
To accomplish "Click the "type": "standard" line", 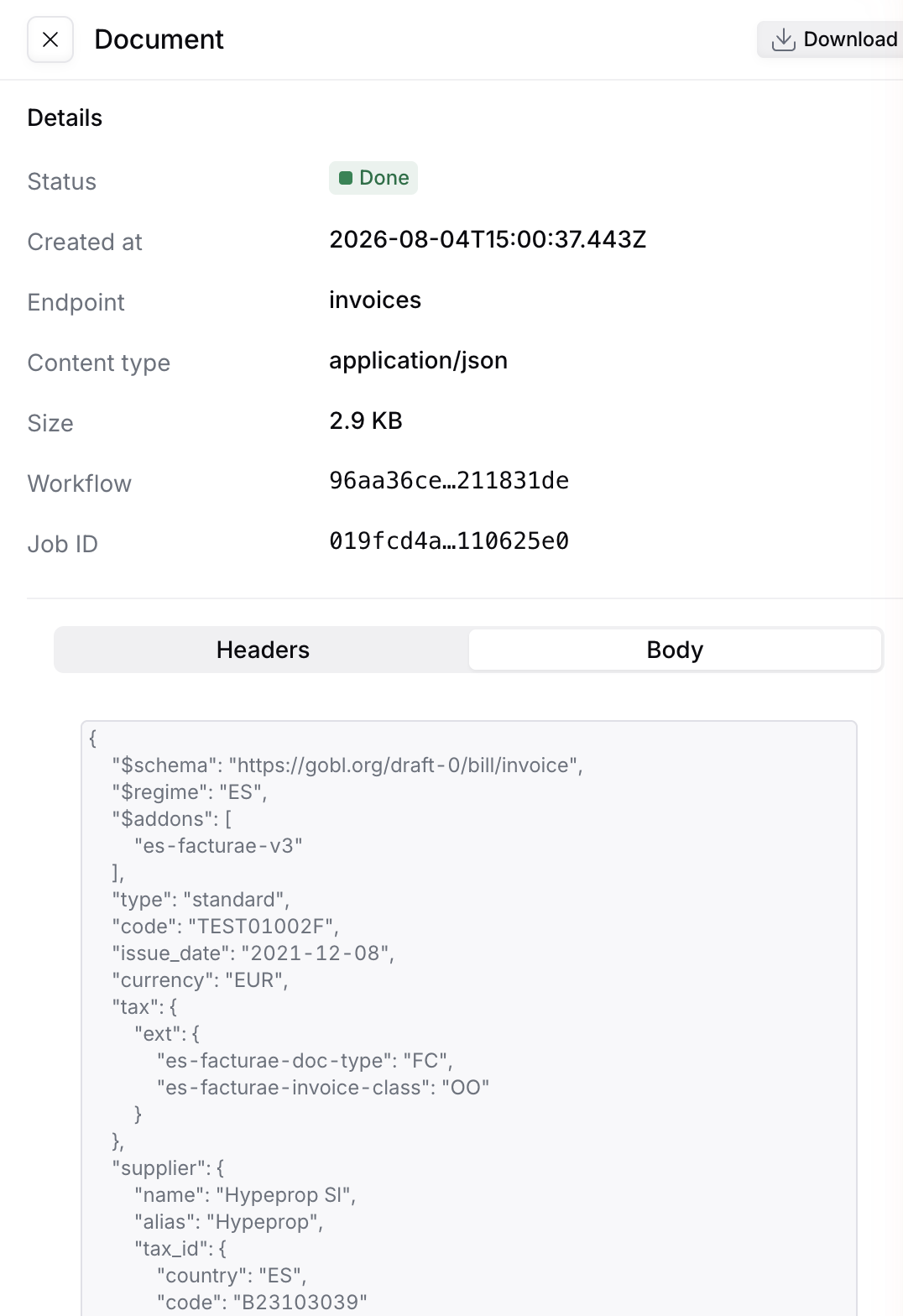I will click(x=201, y=900).
